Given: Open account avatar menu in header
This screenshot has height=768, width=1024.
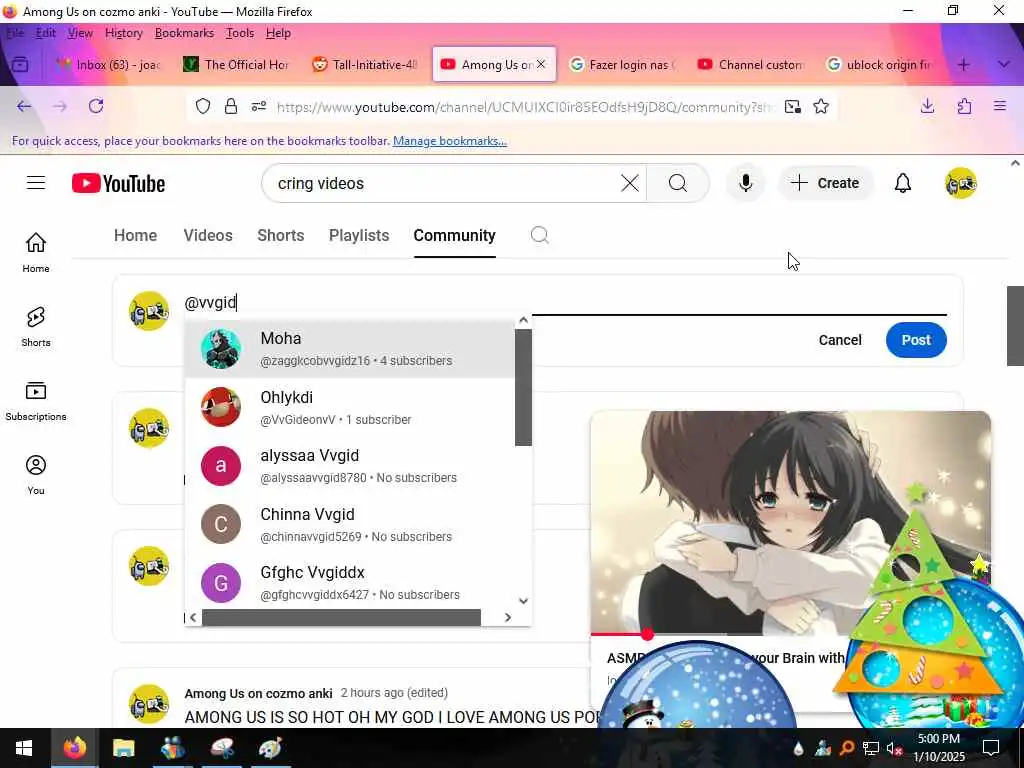Looking at the screenshot, I should point(961,184).
